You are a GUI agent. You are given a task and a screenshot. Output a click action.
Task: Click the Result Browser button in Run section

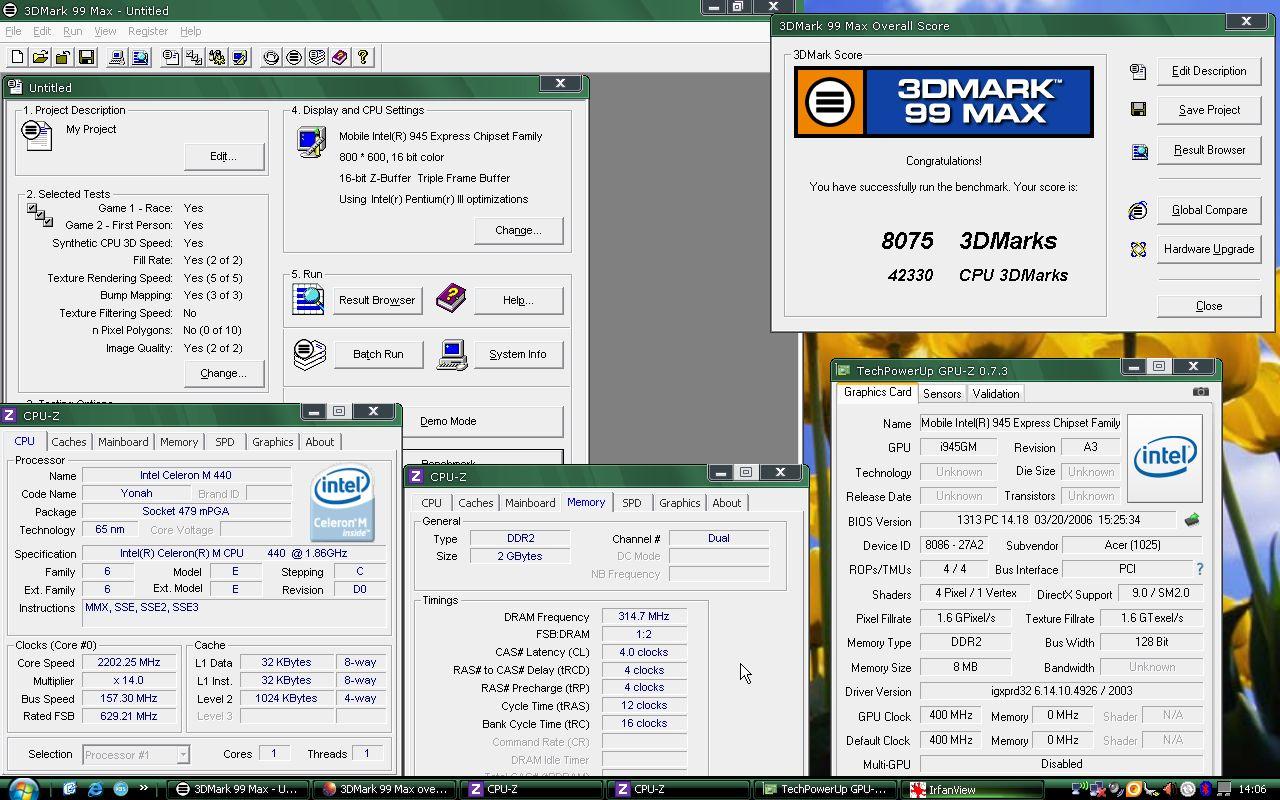[x=377, y=300]
